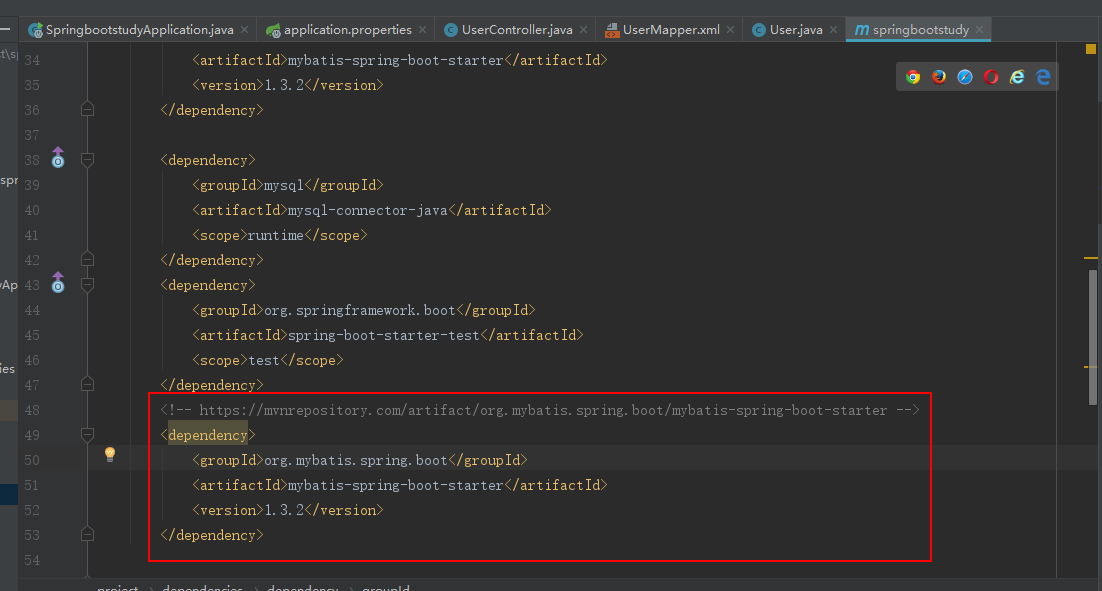The width and height of the screenshot is (1102, 591).
Task: Click line number 37 in gutter
Action: click(32, 135)
